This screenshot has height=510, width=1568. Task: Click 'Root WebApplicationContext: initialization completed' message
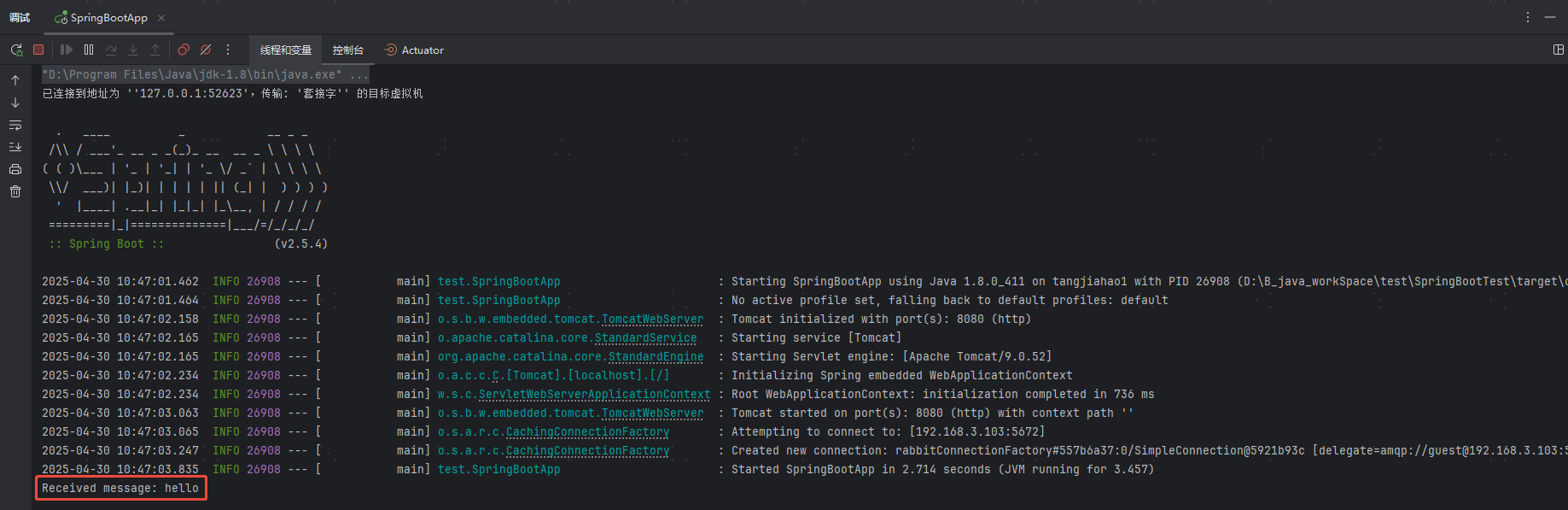click(942, 395)
